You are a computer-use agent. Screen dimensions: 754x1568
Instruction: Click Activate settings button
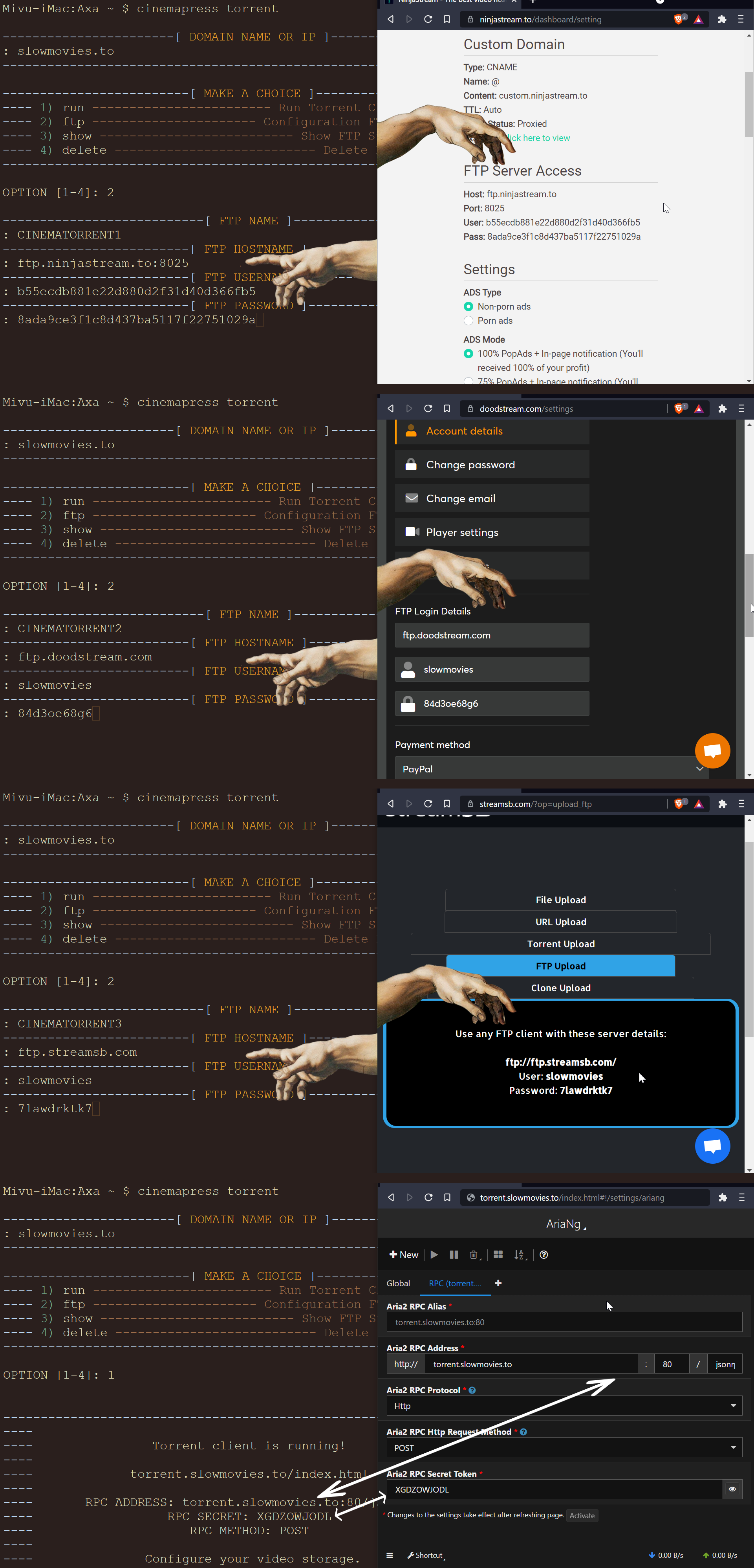[582, 1515]
